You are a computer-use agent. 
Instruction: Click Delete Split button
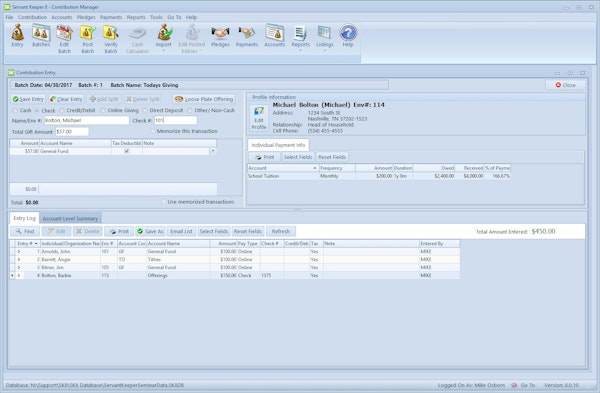click(142, 99)
